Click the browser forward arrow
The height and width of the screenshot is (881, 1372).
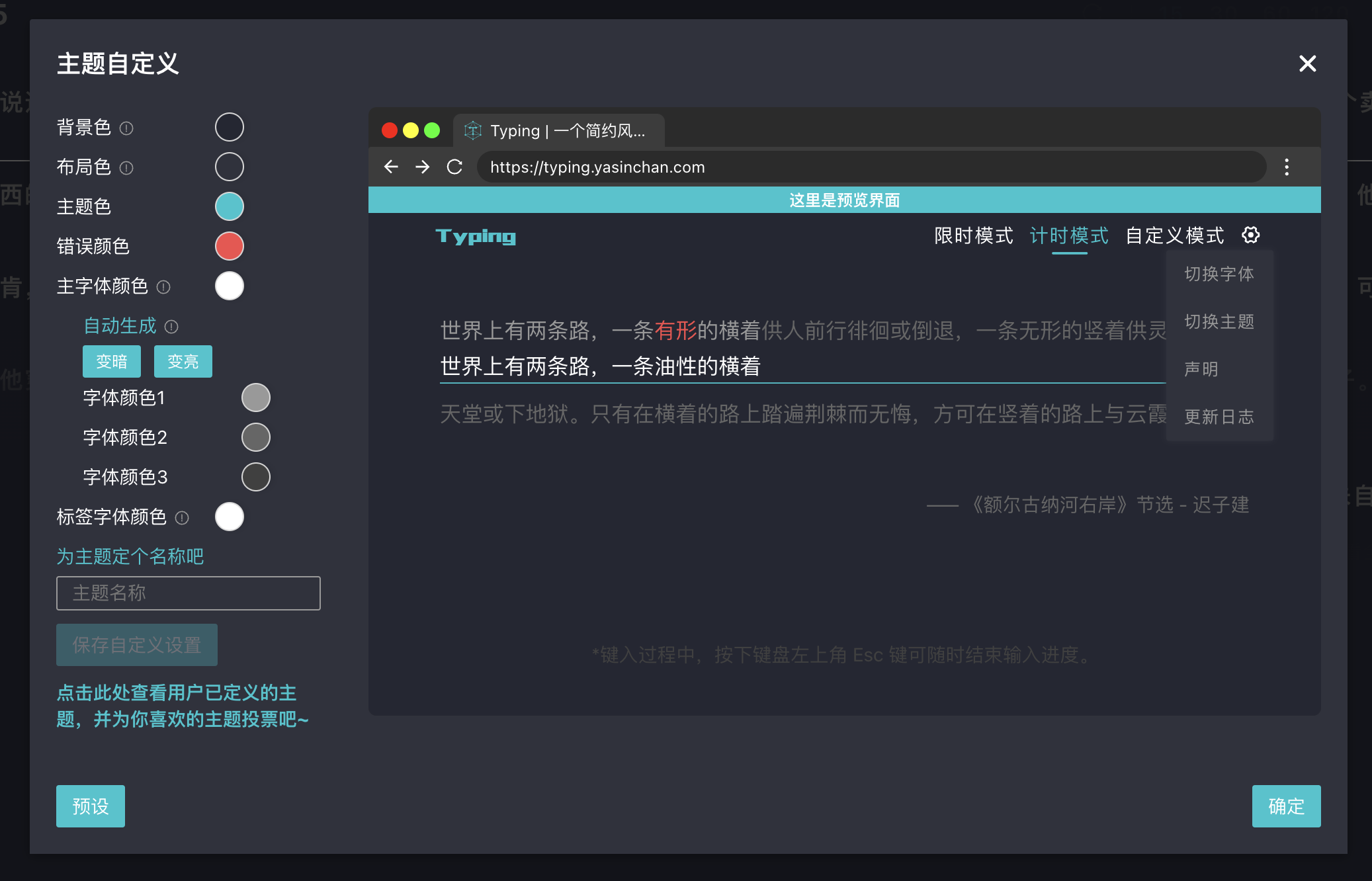[422, 167]
